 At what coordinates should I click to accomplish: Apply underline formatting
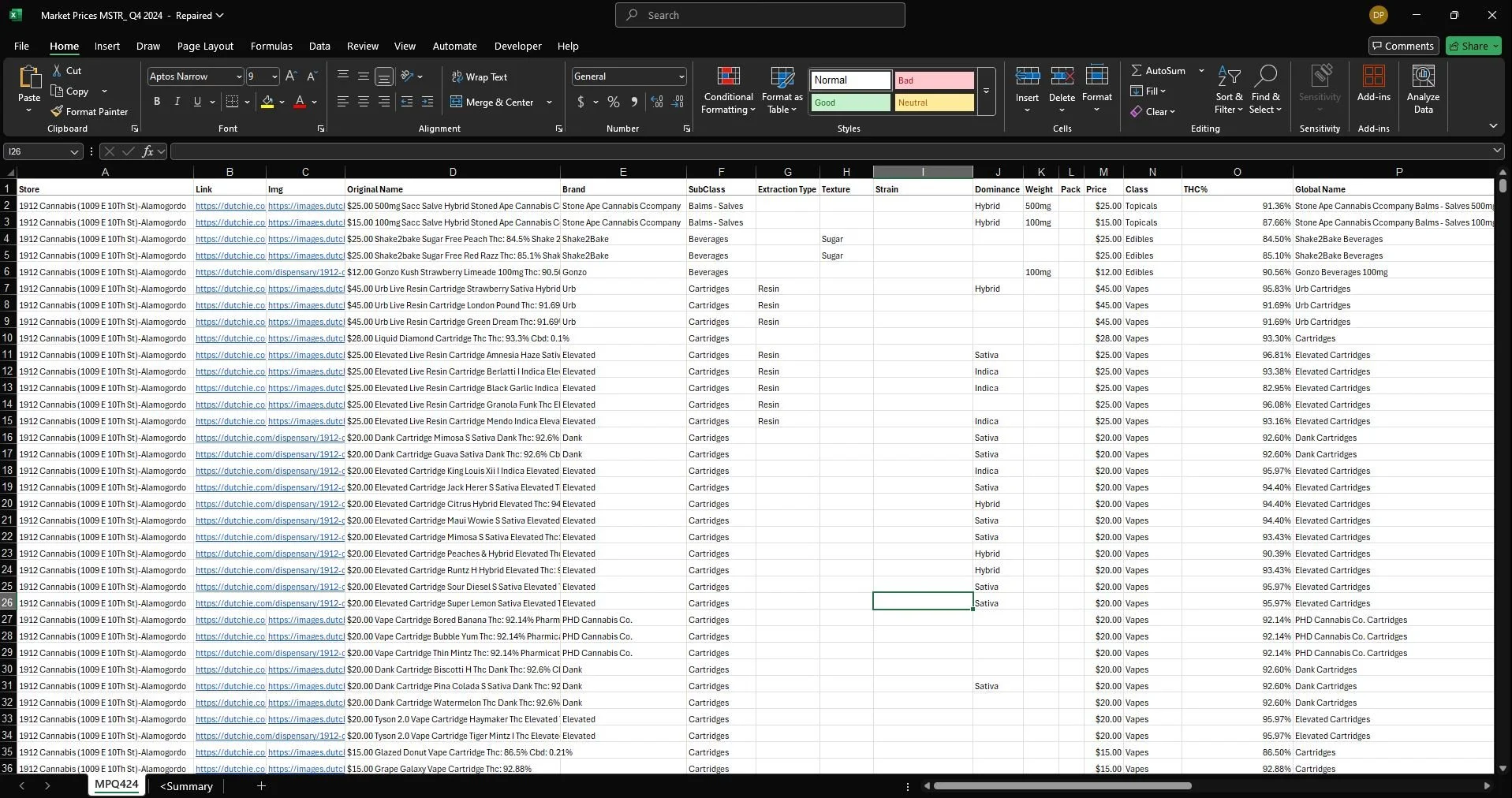[197, 102]
